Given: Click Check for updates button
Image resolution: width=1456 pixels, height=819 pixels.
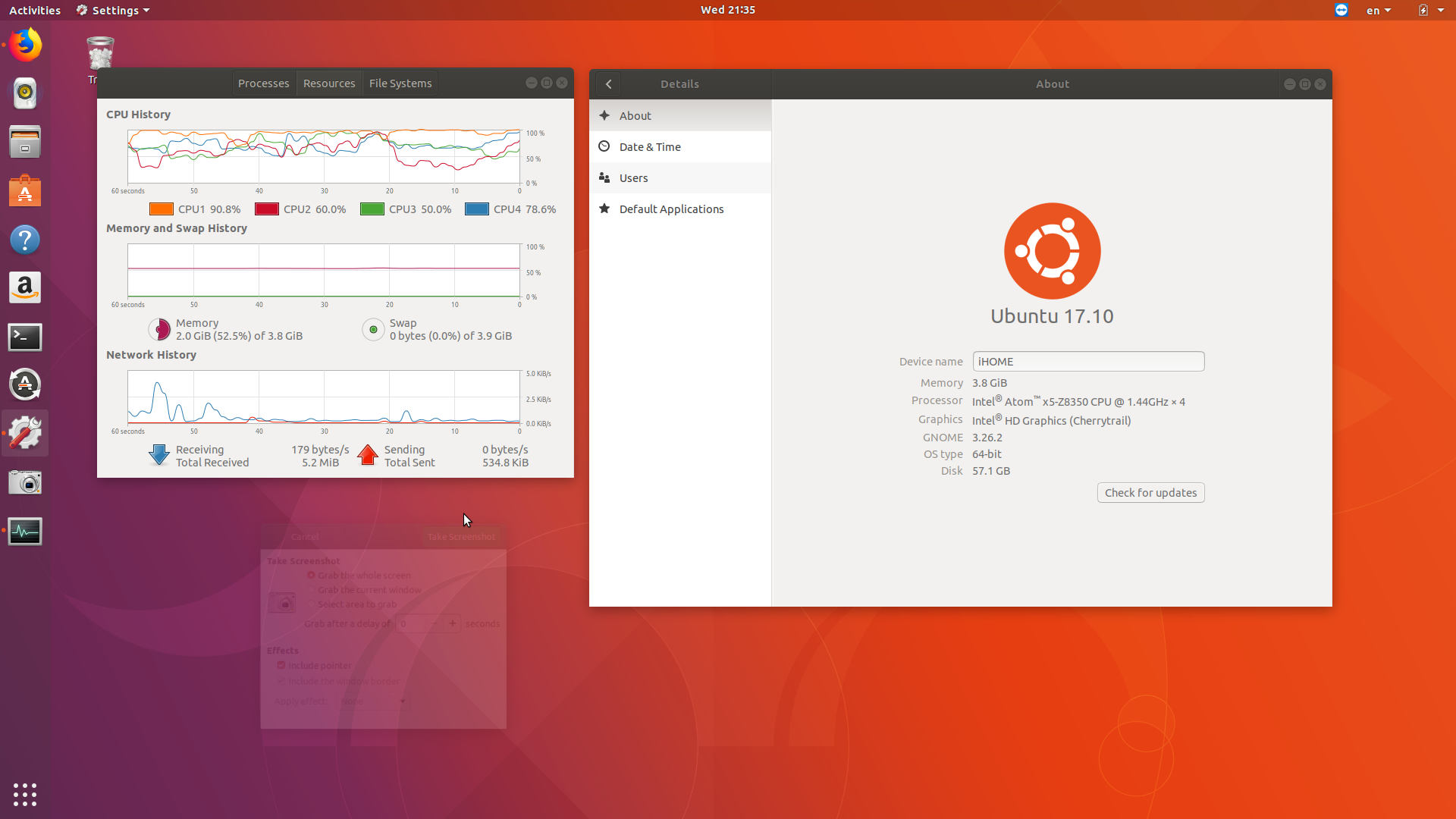Looking at the screenshot, I should click(1150, 493).
